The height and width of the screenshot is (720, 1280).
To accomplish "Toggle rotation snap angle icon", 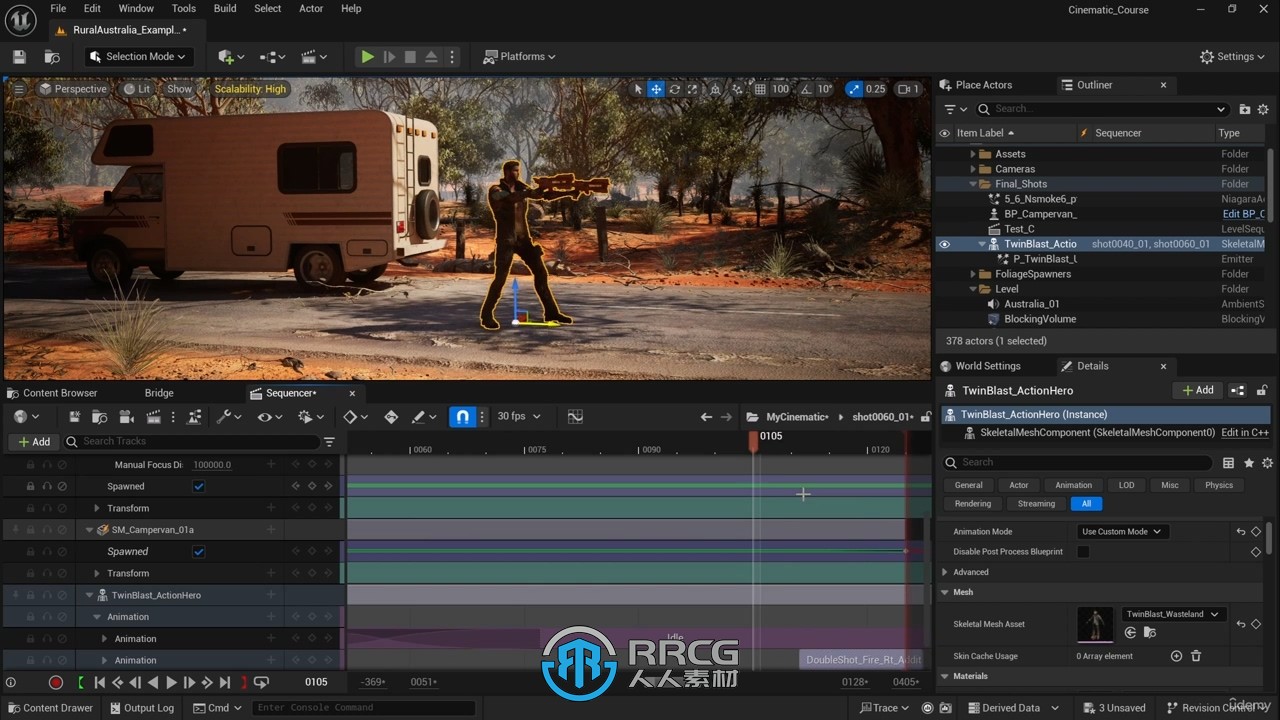I will click(806, 89).
